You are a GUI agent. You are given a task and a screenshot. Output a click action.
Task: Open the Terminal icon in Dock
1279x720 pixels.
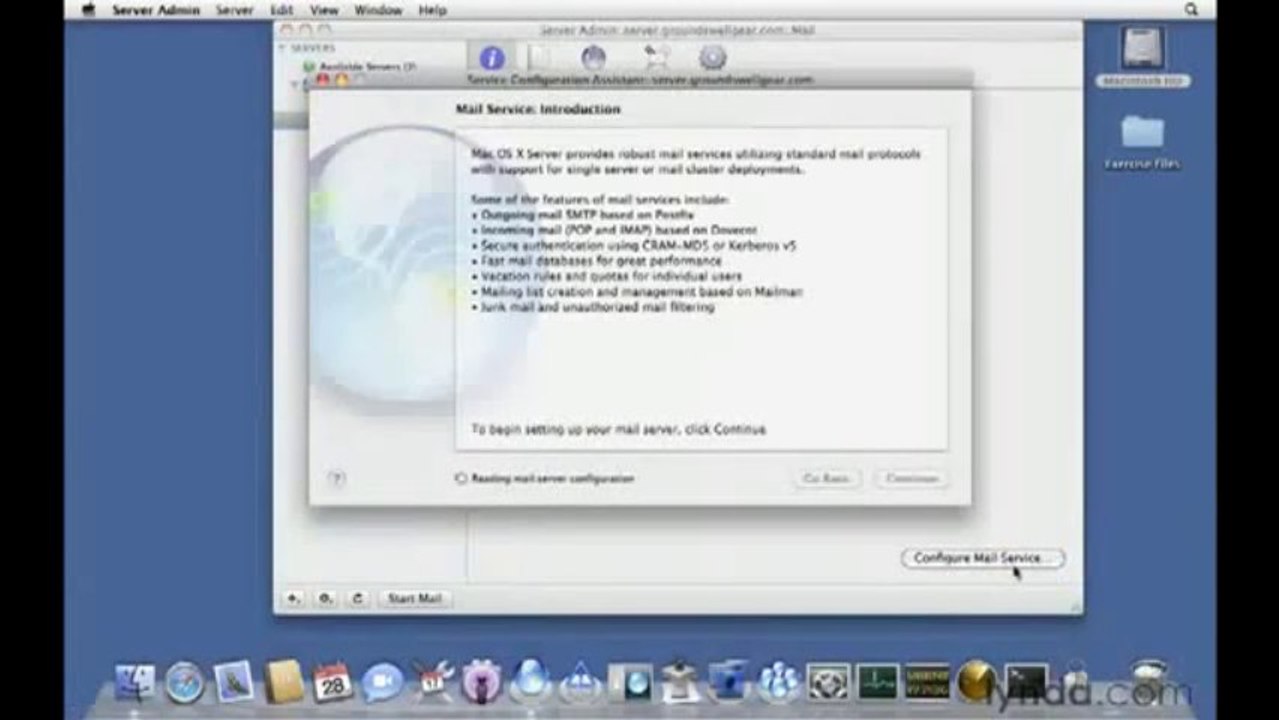[x=1027, y=682]
